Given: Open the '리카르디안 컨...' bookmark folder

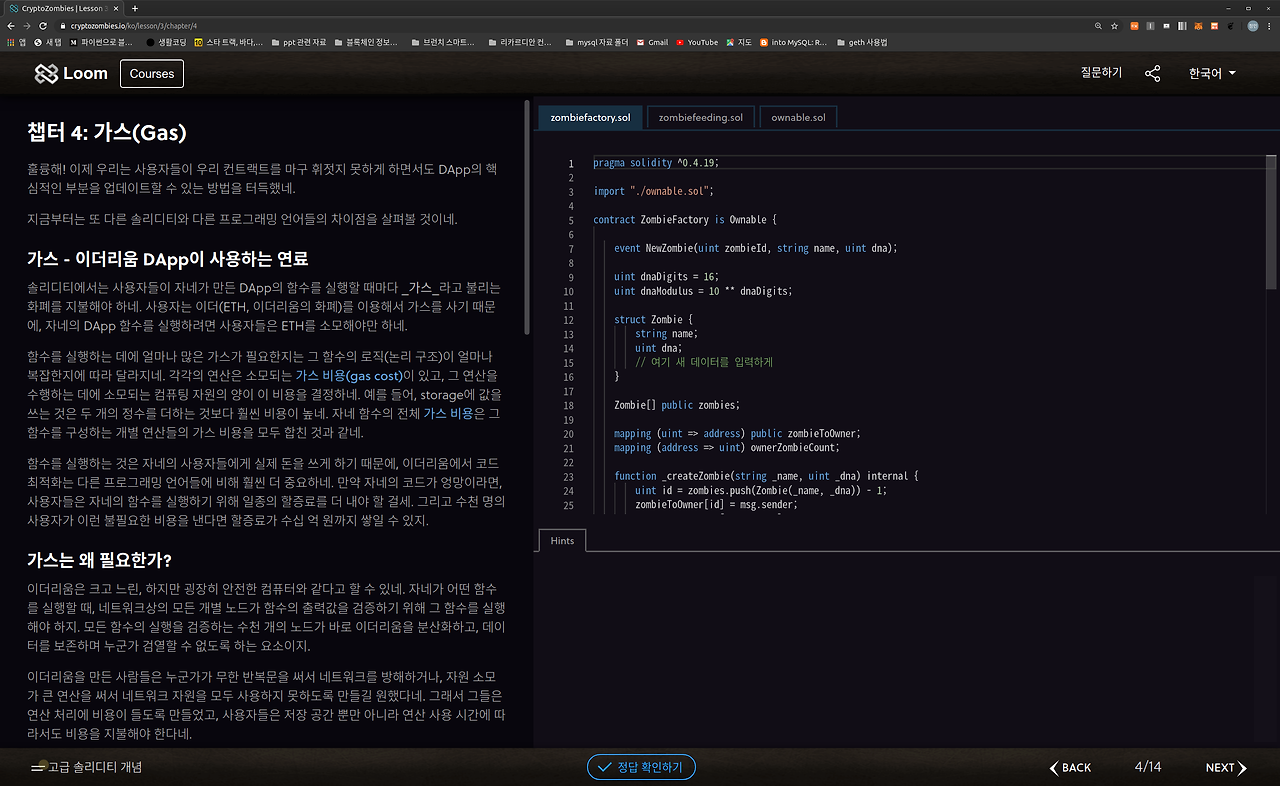Looking at the screenshot, I should point(520,42).
